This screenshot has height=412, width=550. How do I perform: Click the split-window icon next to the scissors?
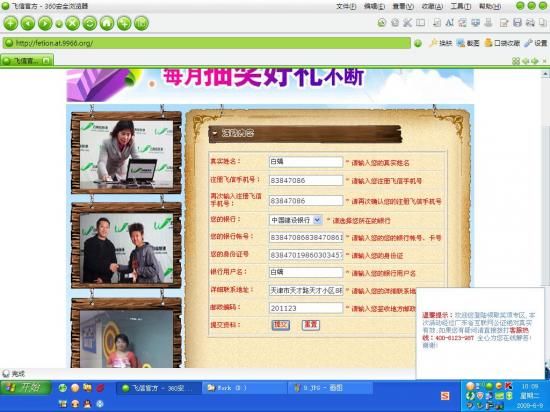coord(420,23)
